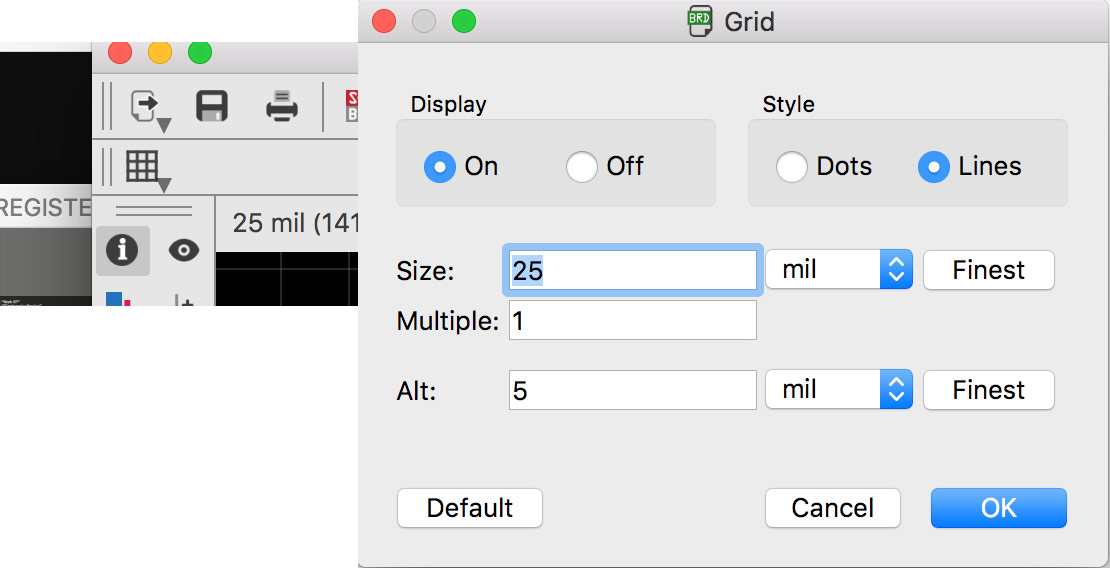Reset grid with the Default button

point(469,508)
